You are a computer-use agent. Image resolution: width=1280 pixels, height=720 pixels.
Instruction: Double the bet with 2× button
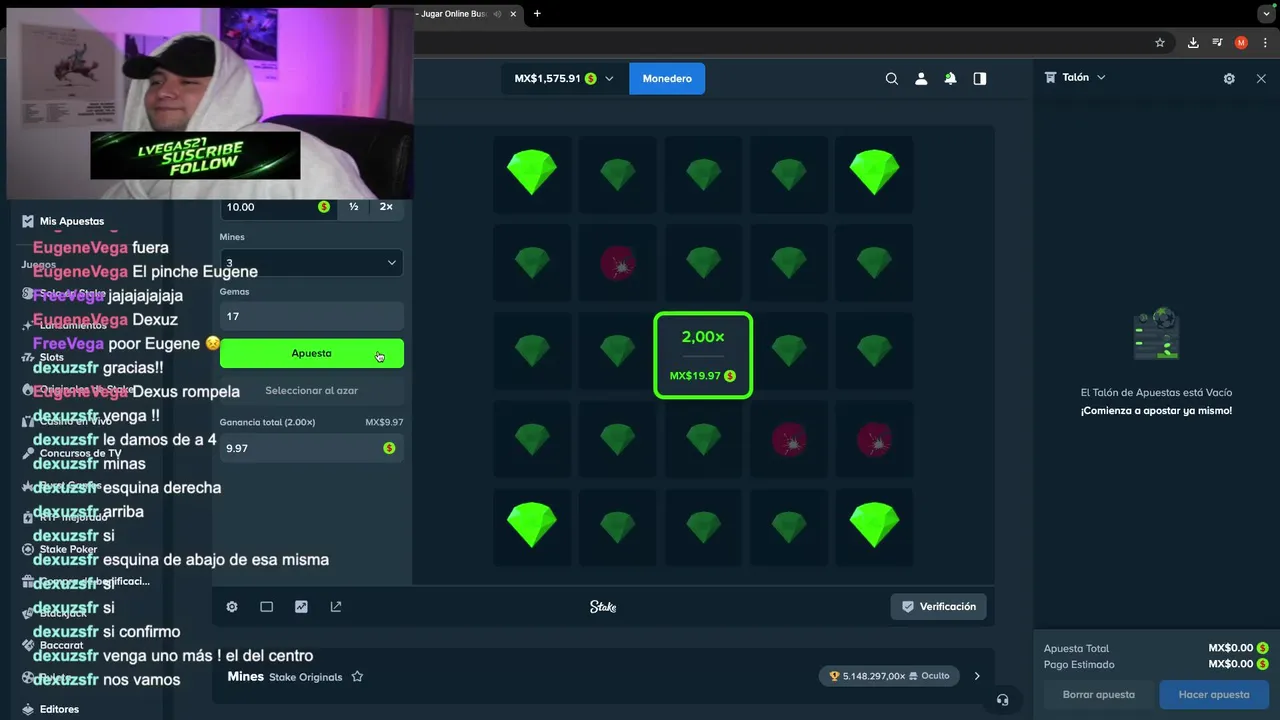tap(386, 207)
